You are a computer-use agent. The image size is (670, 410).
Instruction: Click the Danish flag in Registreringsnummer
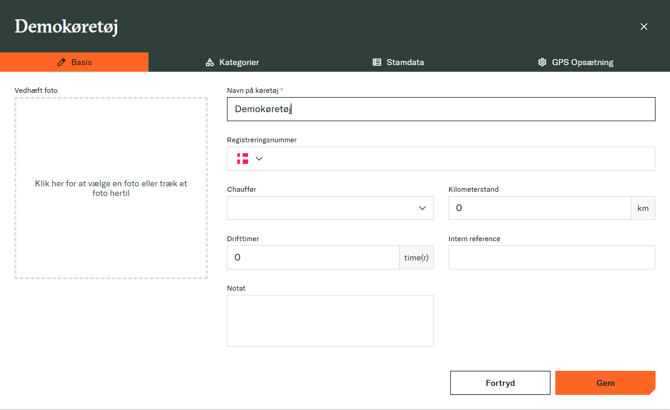(242, 158)
